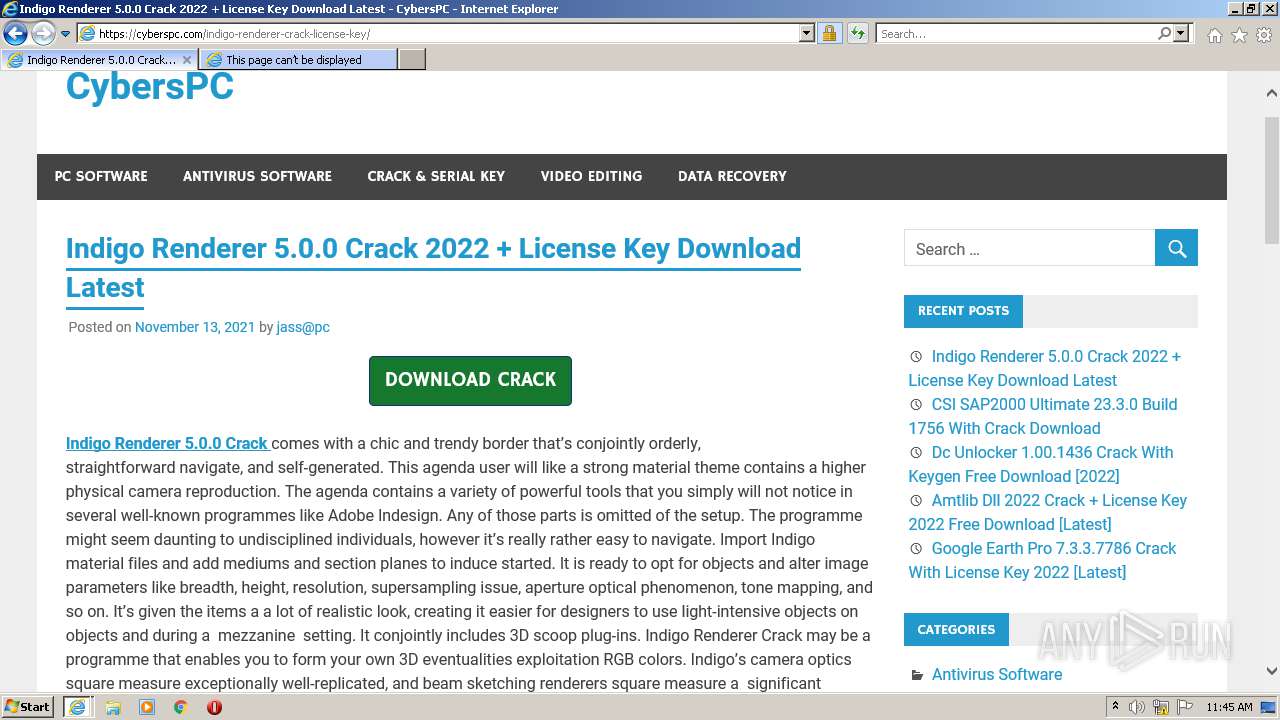Image resolution: width=1280 pixels, height=720 pixels.
Task: Open recent post Indigo Renderer 5.0.0 Crack 2022
Action: [1045, 368]
